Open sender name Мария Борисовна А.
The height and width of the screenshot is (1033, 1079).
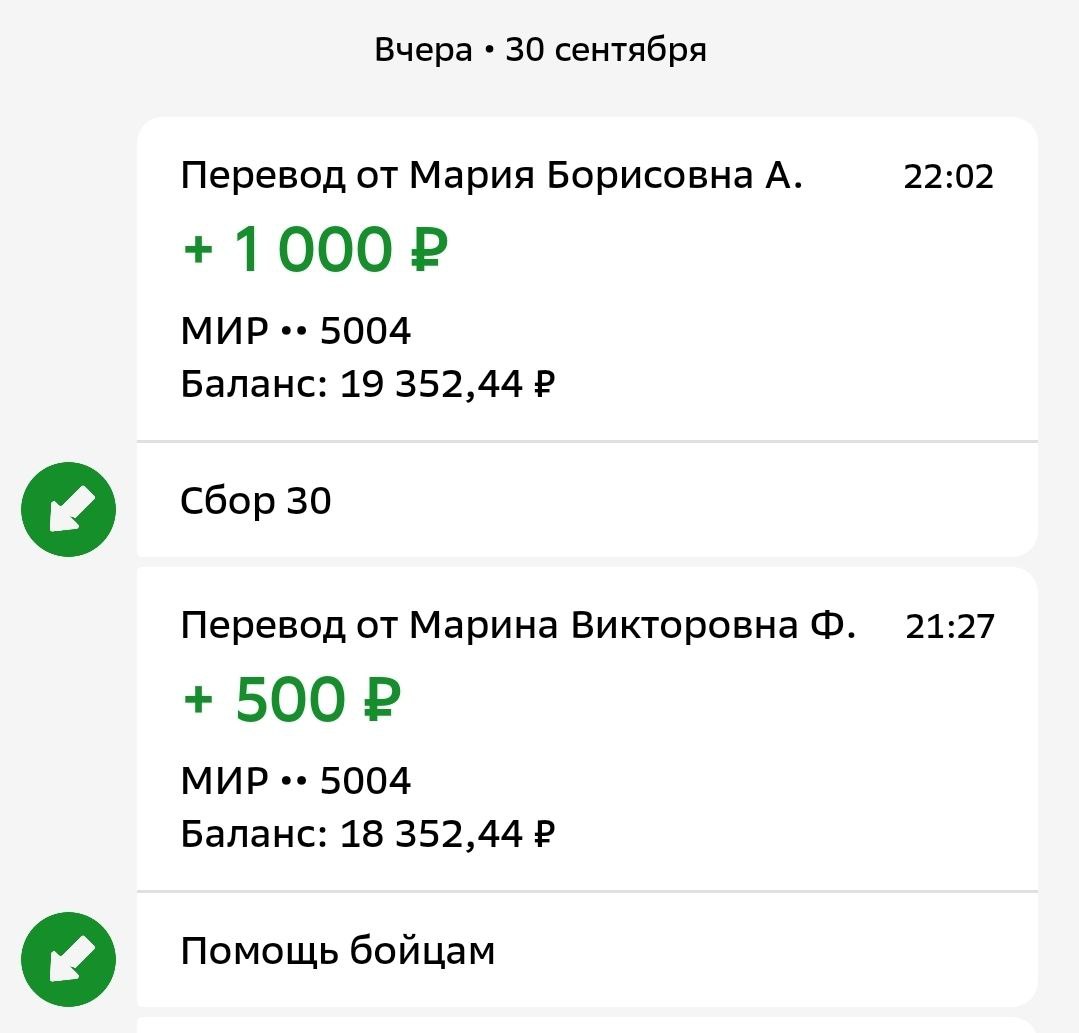click(x=605, y=176)
